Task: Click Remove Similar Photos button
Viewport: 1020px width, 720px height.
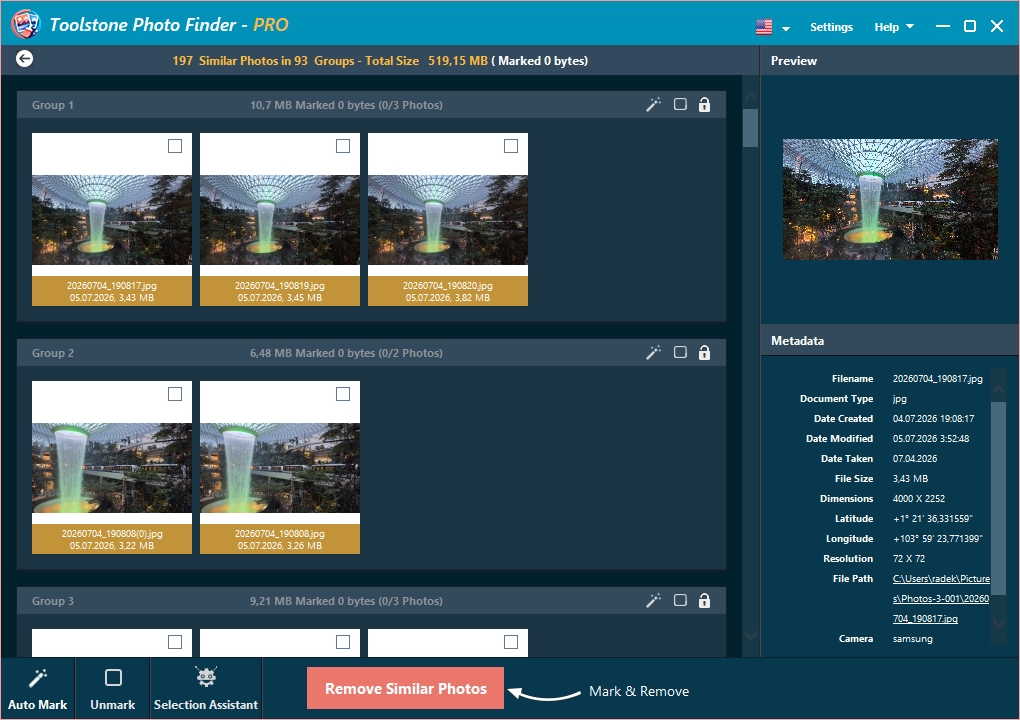Action: 405,688
